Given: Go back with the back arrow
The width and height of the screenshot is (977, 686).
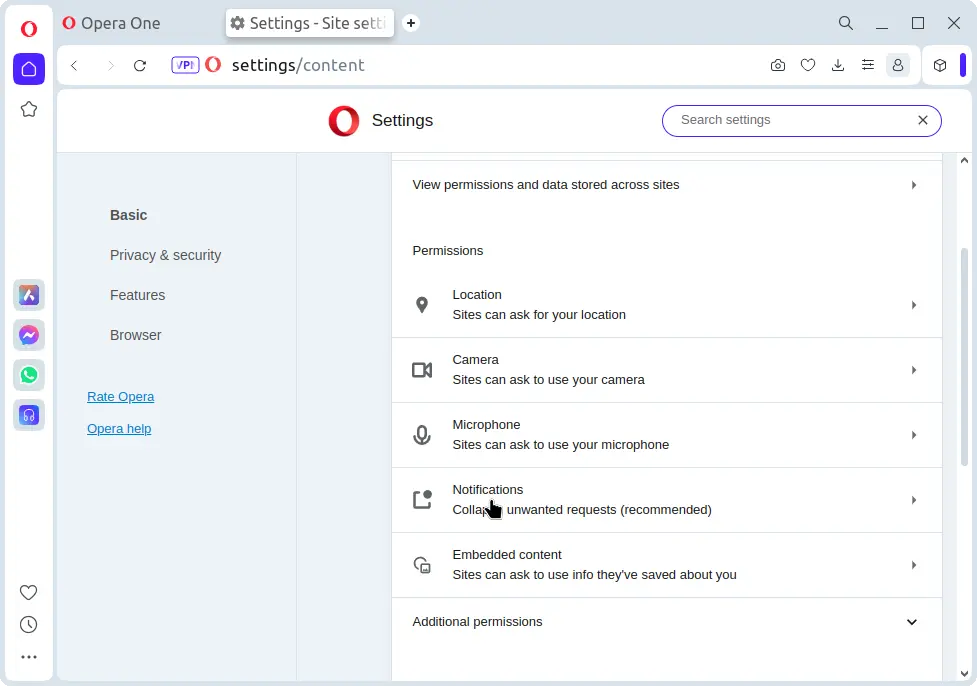Looking at the screenshot, I should coord(74,65).
